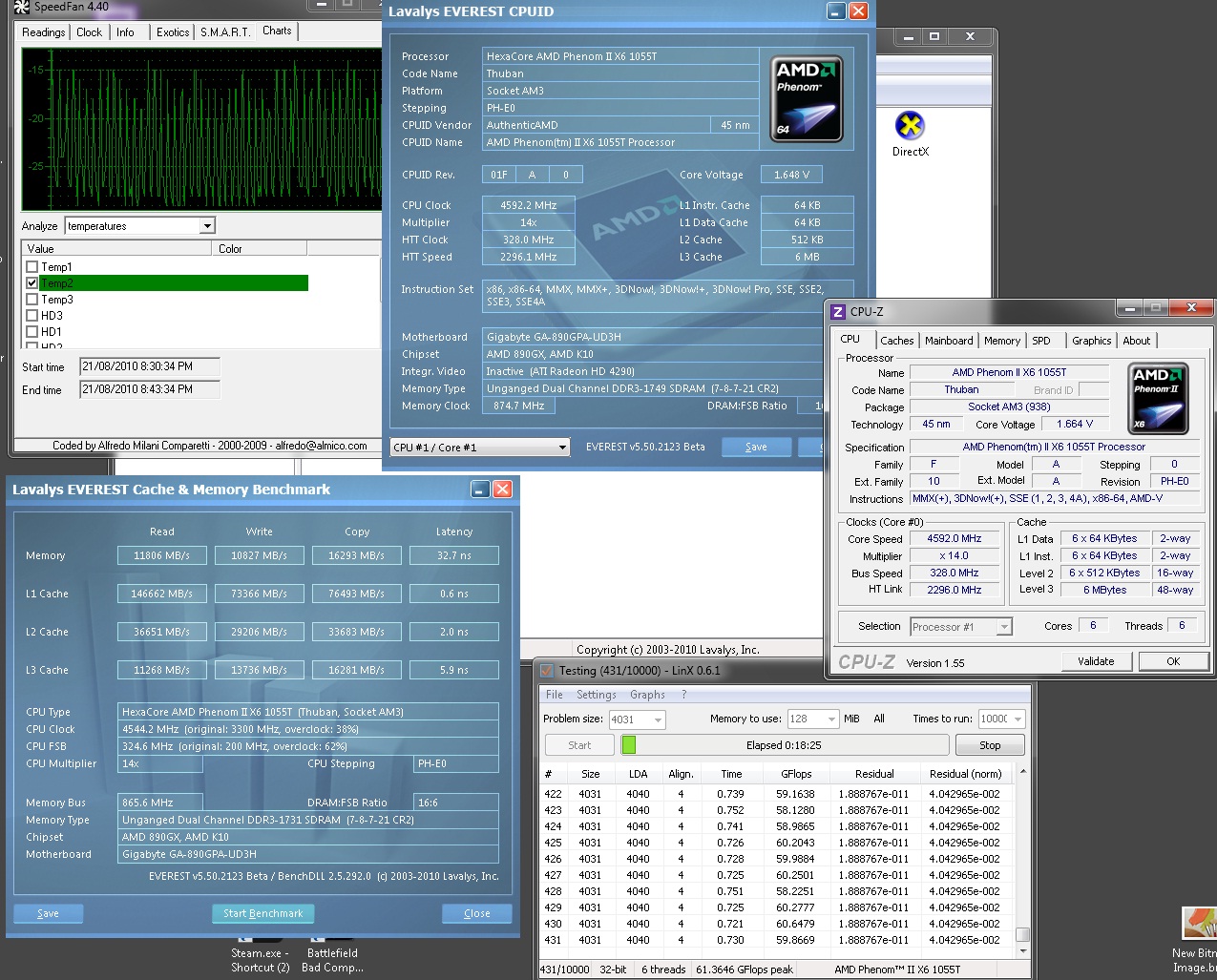Open the DirectX desktop shortcut icon
Image resolution: width=1217 pixels, height=980 pixels.
[x=911, y=126]
